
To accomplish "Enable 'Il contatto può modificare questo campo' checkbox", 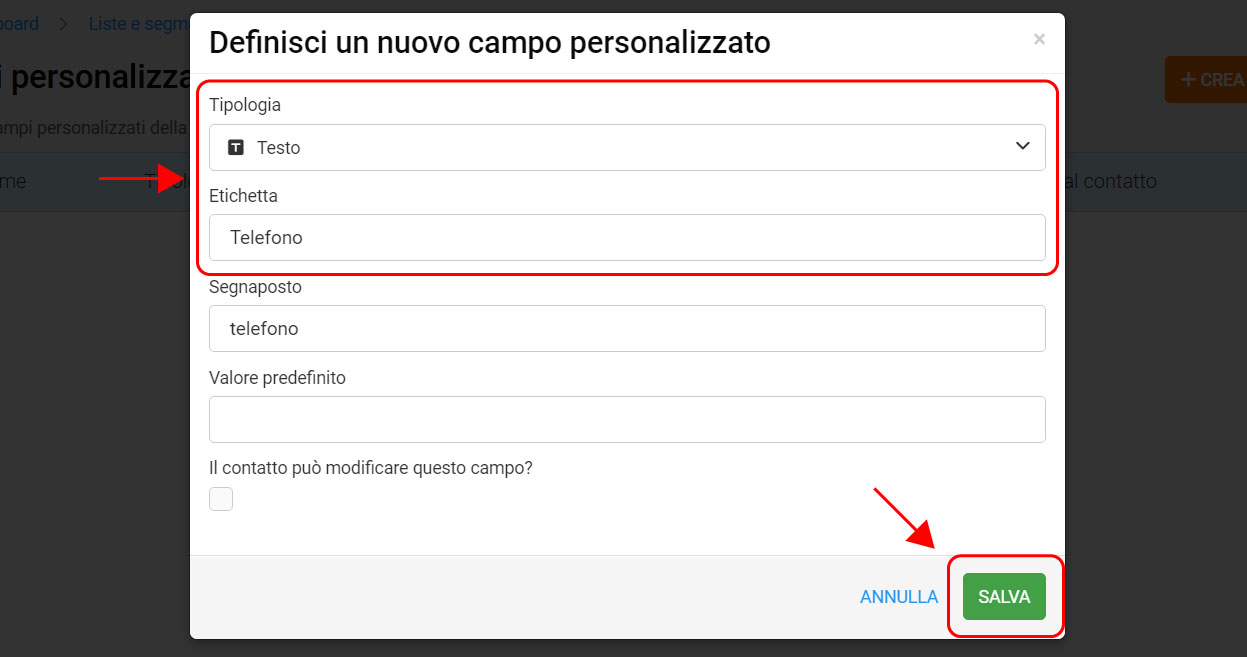I will (221, 499).
